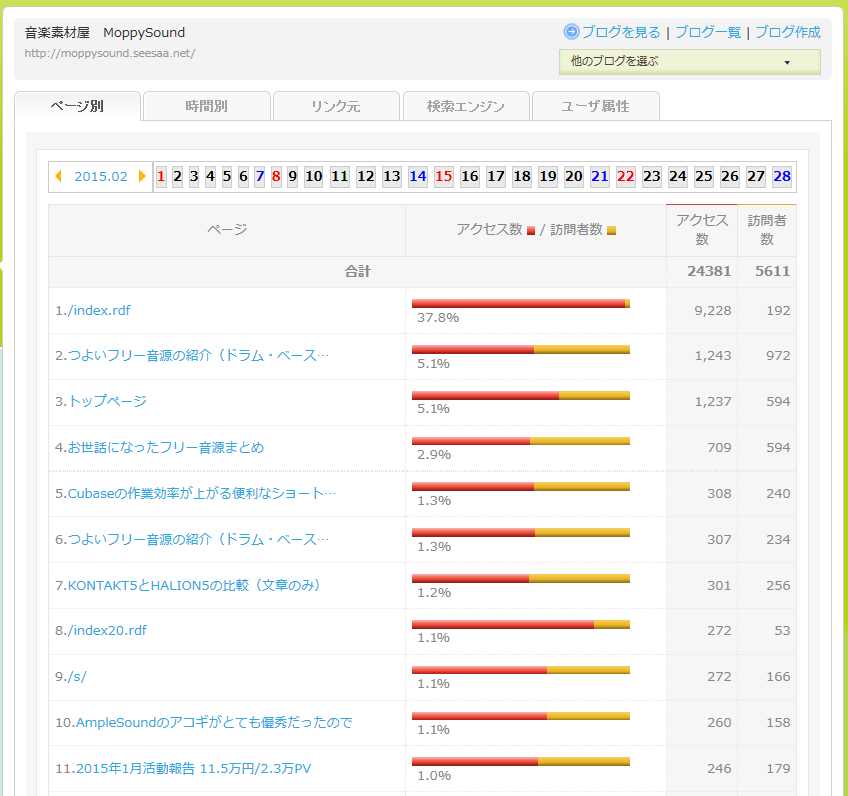Viewport: 848px width, 796px height.
Task: Switch to the 時間別 tab
Action: pyautogui.click(x=206, y=106)
